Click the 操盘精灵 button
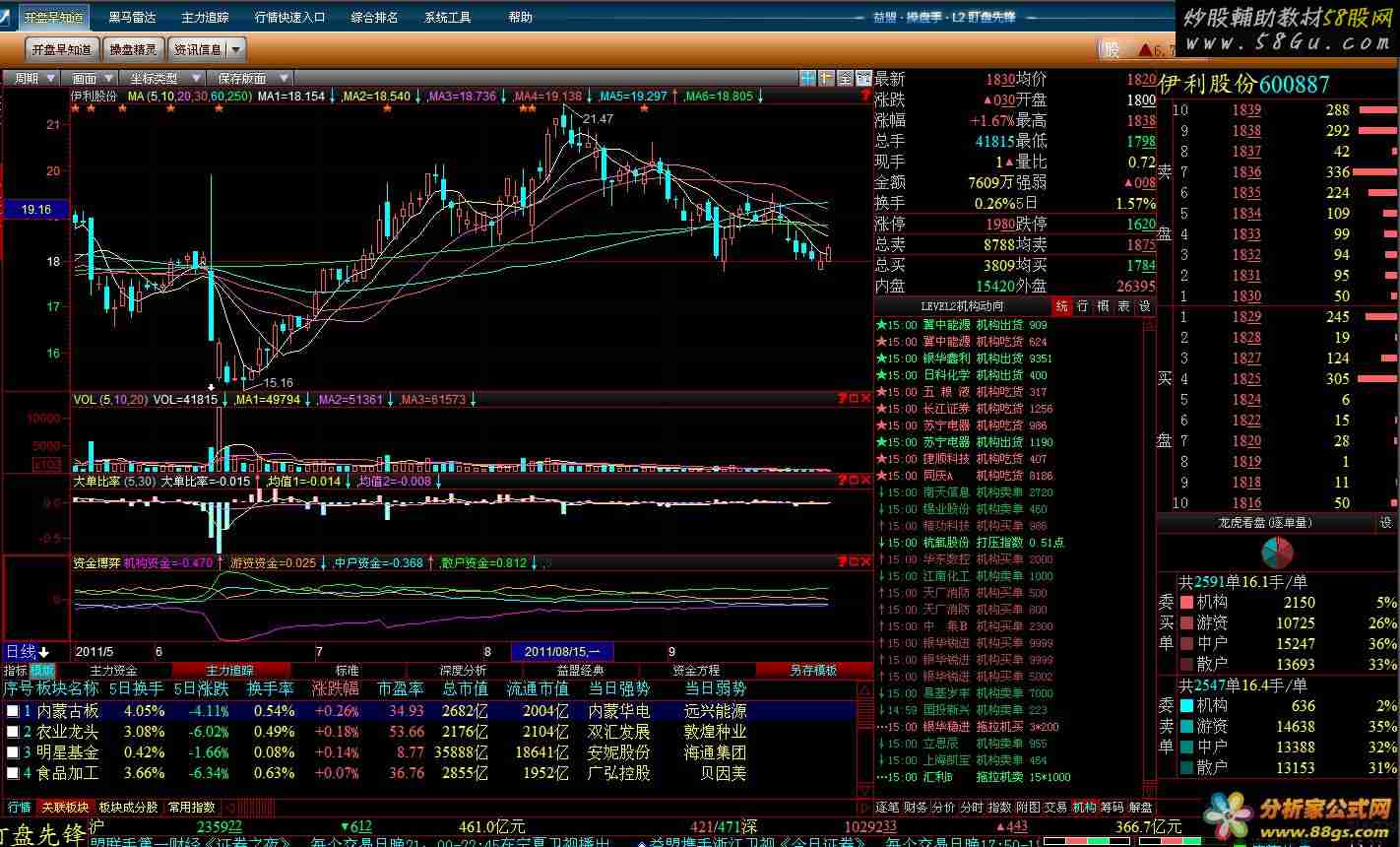 tap(133, 49)
